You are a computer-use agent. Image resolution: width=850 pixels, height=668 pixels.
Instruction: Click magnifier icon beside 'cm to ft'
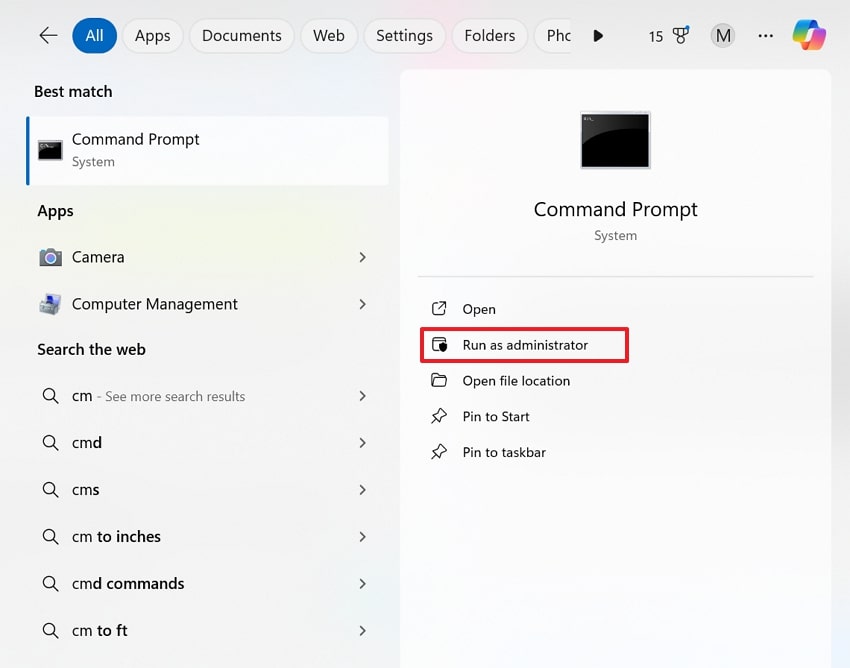pyautogui.click(x=50, y=630)
